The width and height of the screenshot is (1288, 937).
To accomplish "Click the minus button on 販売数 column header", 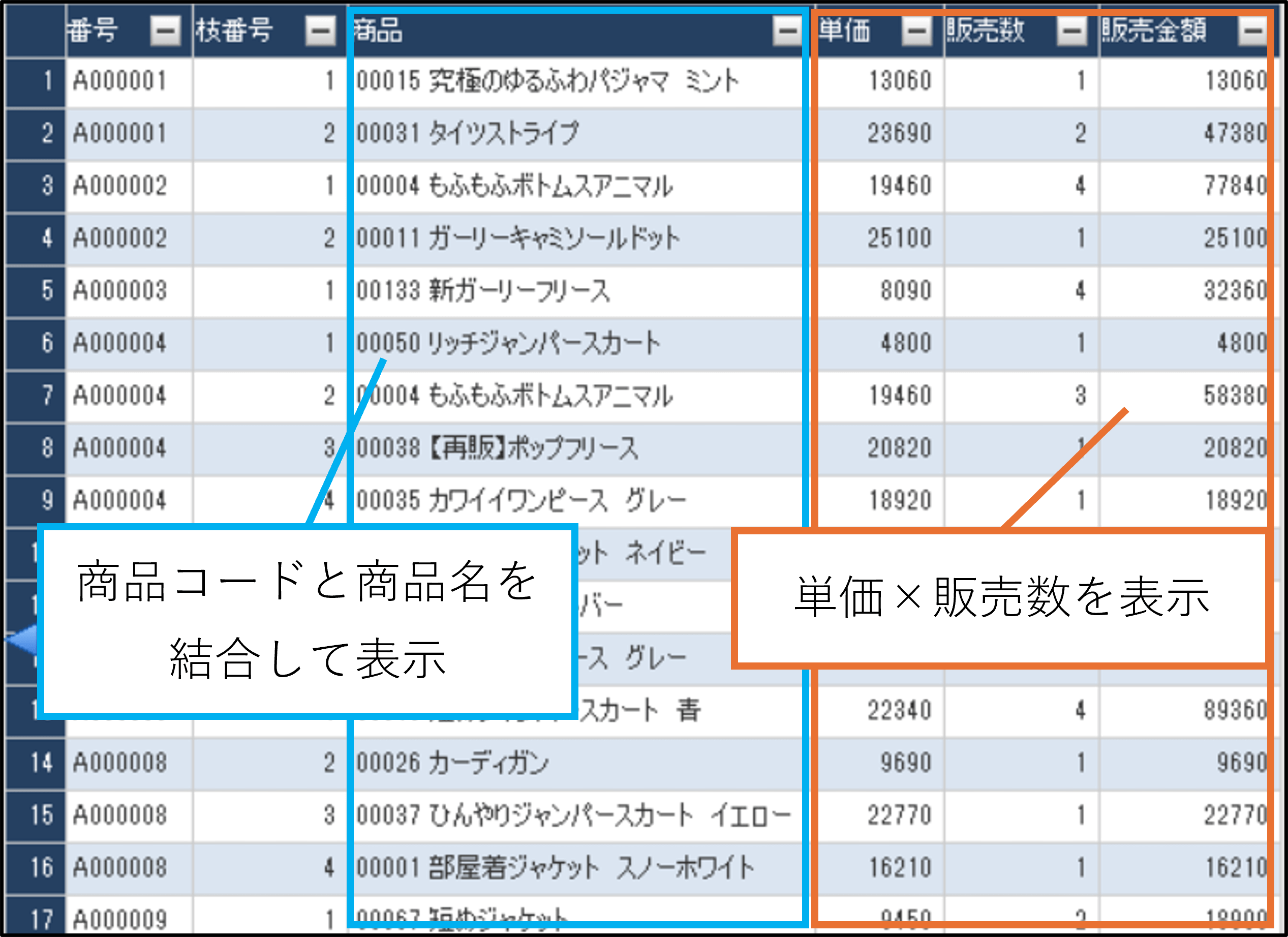I will click(x=1071, y=31).
